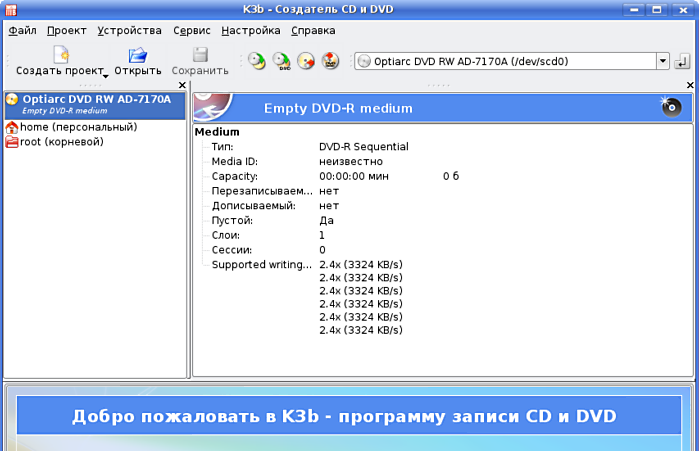Click the yellow disc icon of Optiarc drive entry
Image resolution: width=700 pixels, height=451 pixels.
pos(12,99)
